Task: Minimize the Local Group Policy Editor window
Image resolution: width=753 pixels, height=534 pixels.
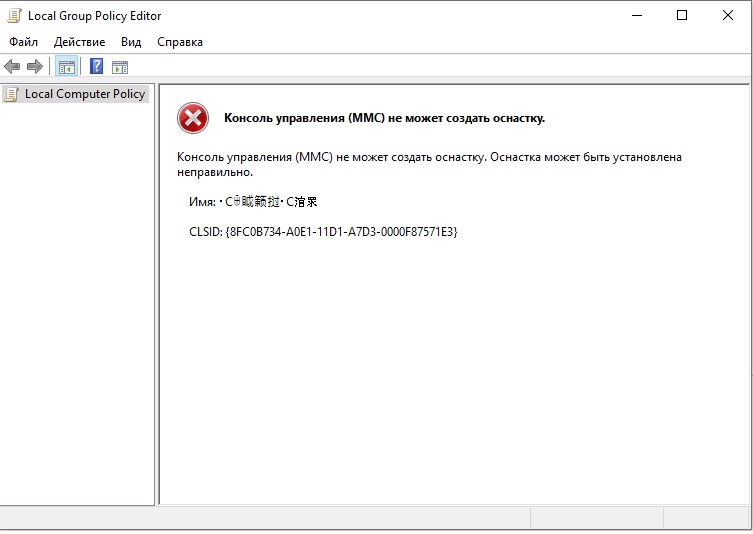Action: point(637,16)
